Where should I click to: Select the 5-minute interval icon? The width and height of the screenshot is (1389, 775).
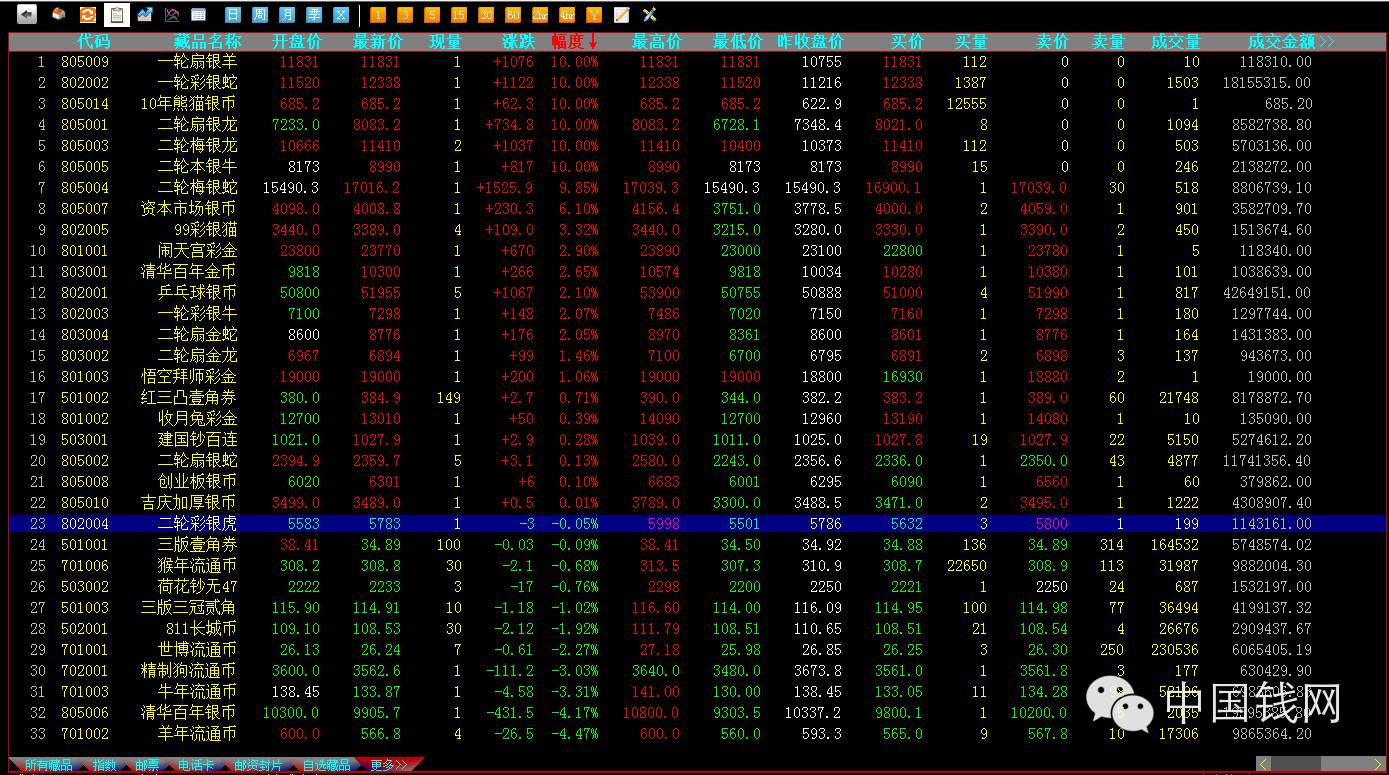[432, 15]
